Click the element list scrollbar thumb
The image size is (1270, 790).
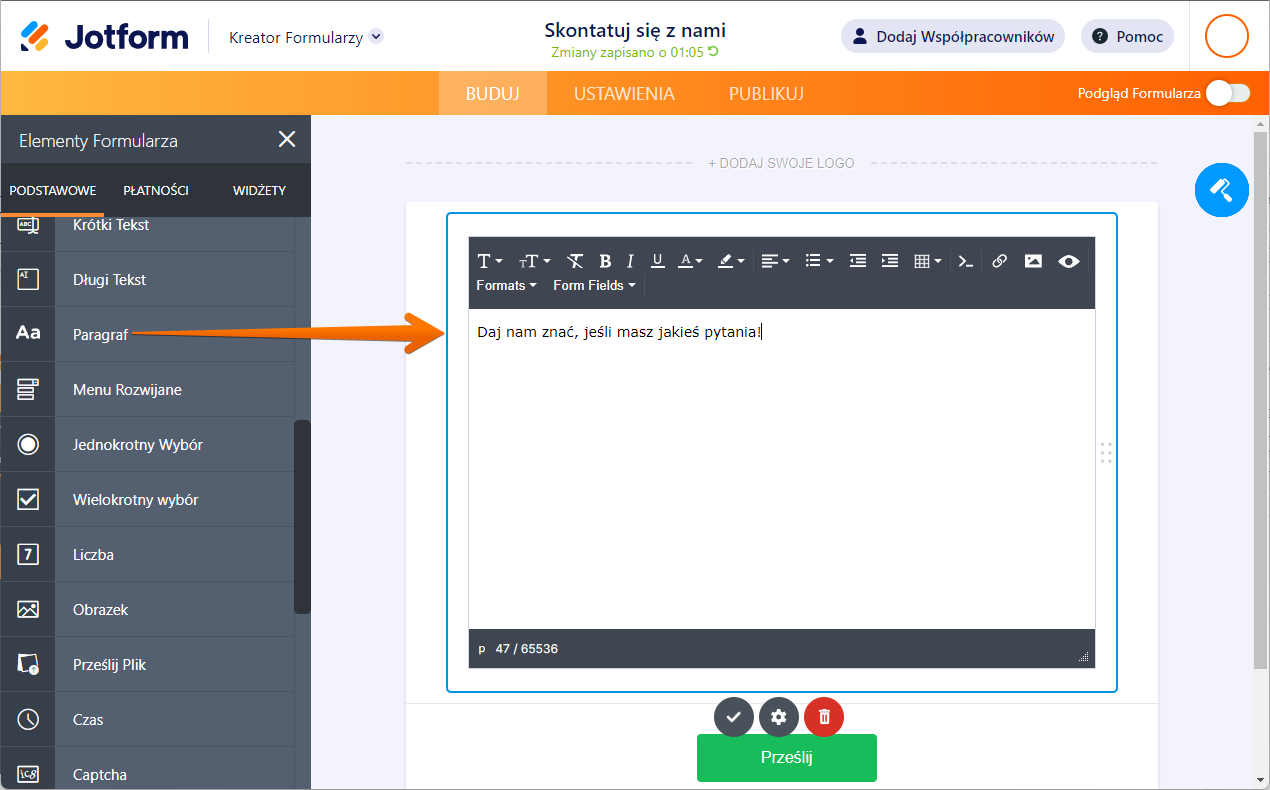(302, 517)
